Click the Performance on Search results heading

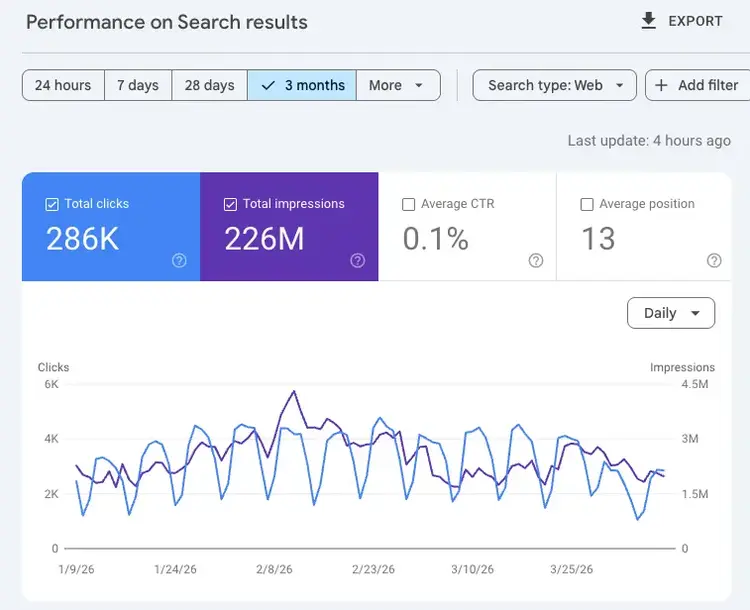point(166,22)
